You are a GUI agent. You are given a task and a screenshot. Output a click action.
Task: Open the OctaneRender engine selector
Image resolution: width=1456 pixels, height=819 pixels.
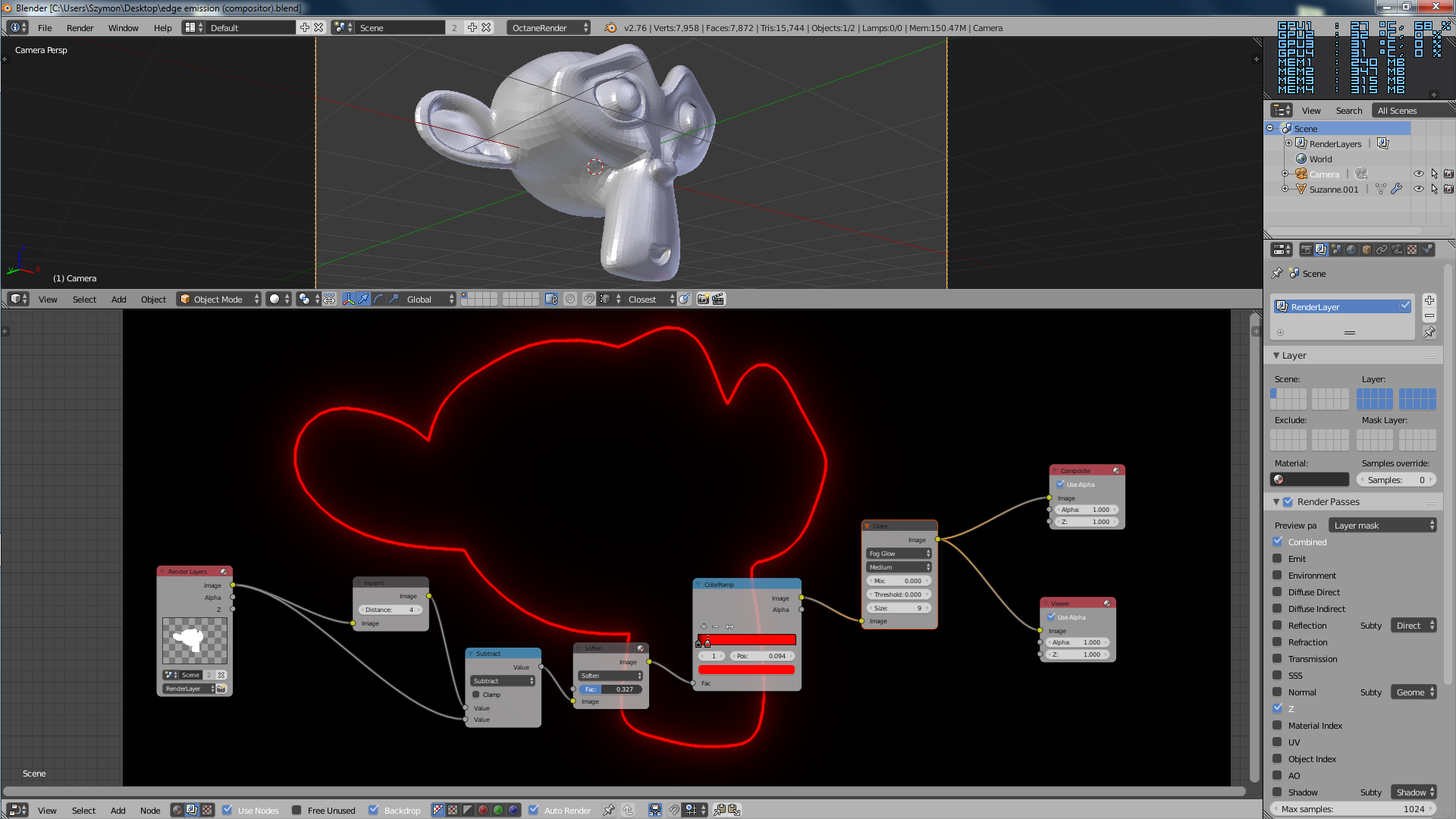(548, 28)
